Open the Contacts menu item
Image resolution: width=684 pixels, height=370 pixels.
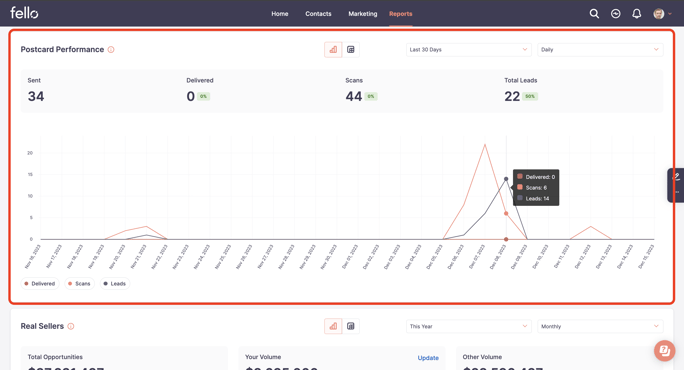tap(318, 14)
